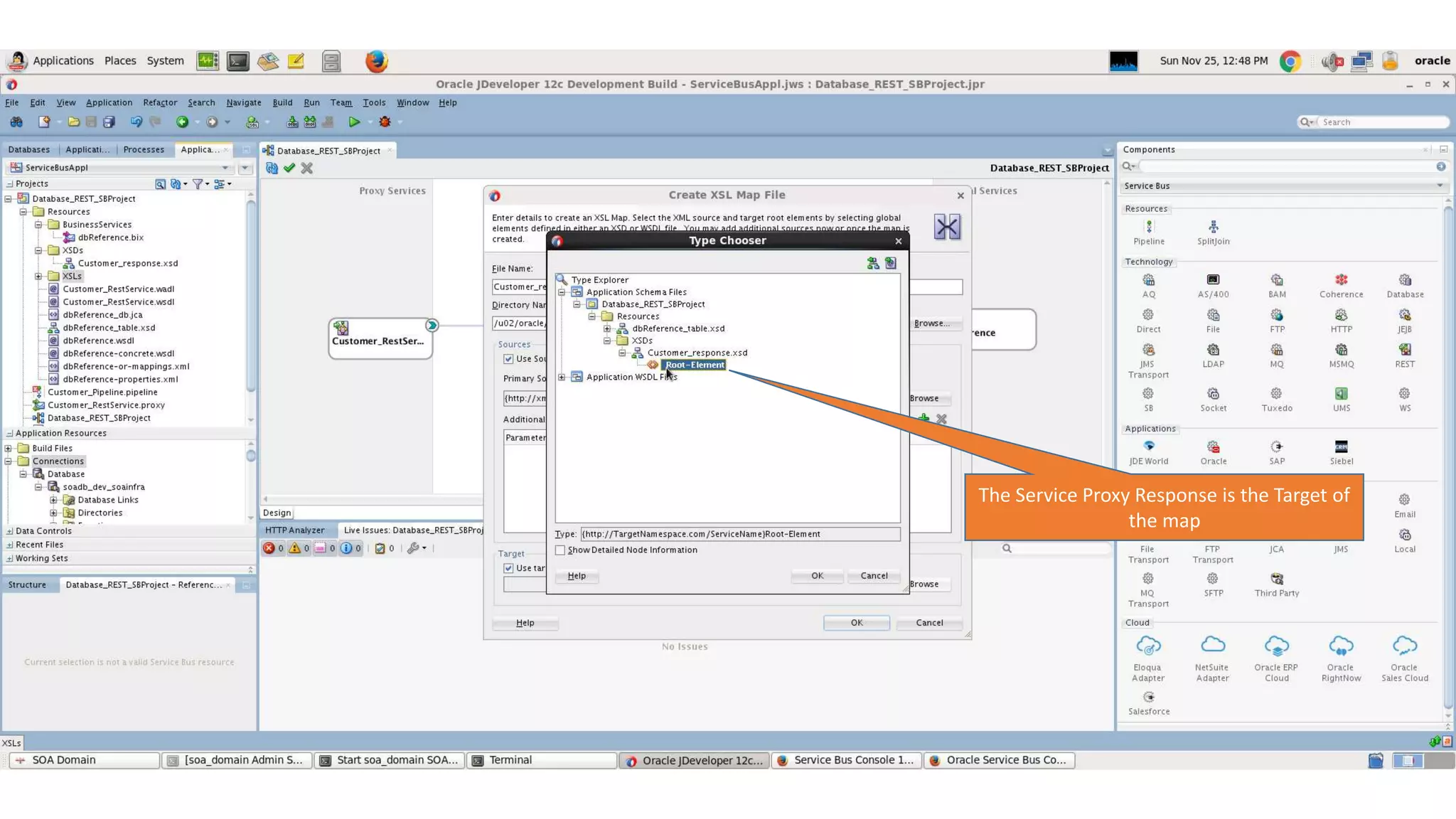Select the NetSuite Adapter cloud icon
The image size is (1456, 819).
pyautogui.click(x=1212, y=646)
